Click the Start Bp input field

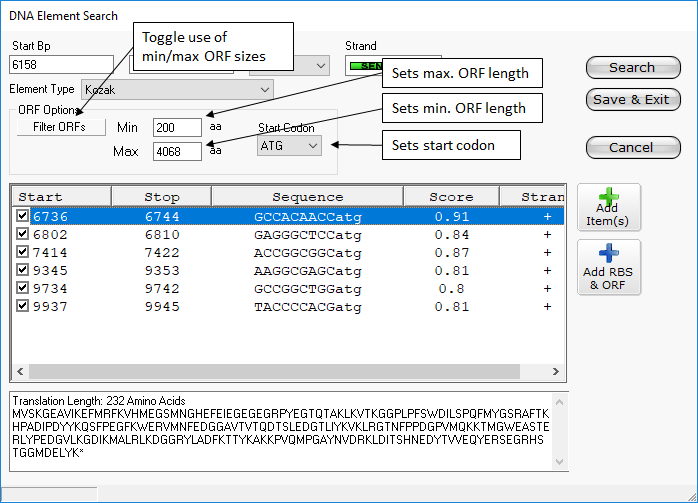[65, 66]
